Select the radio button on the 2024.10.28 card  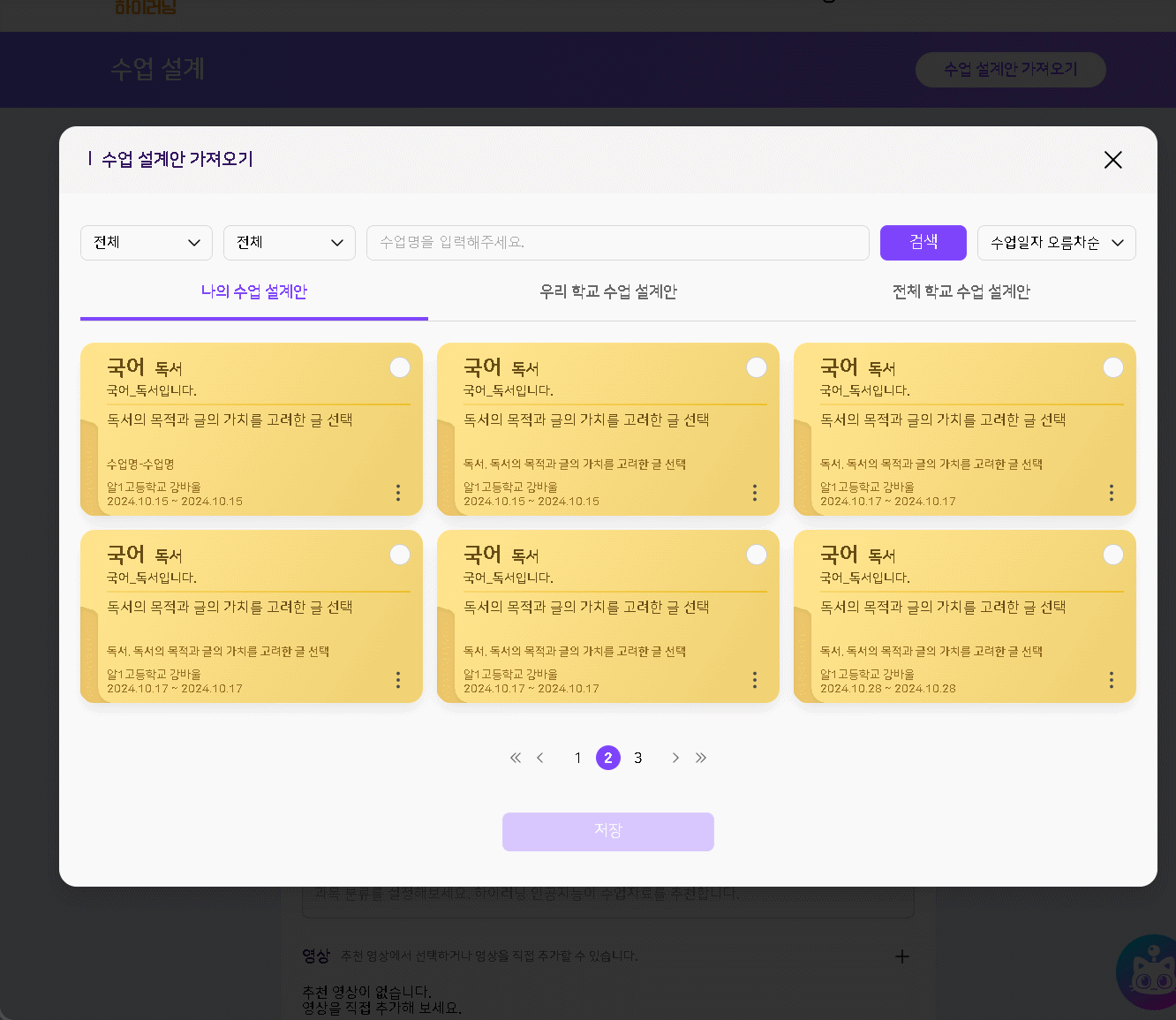1112,555
